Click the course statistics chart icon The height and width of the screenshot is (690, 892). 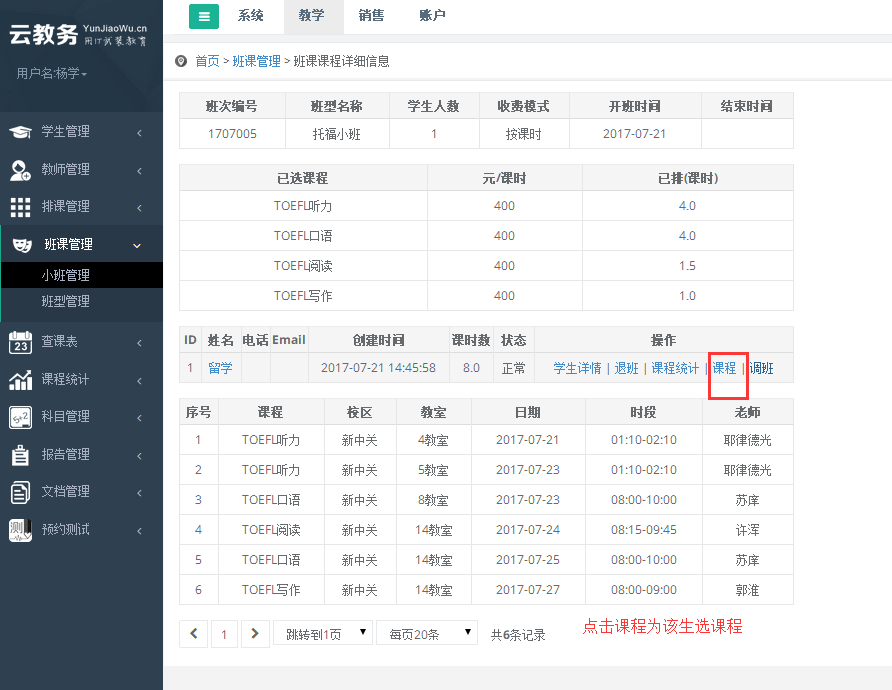(20, 380)
